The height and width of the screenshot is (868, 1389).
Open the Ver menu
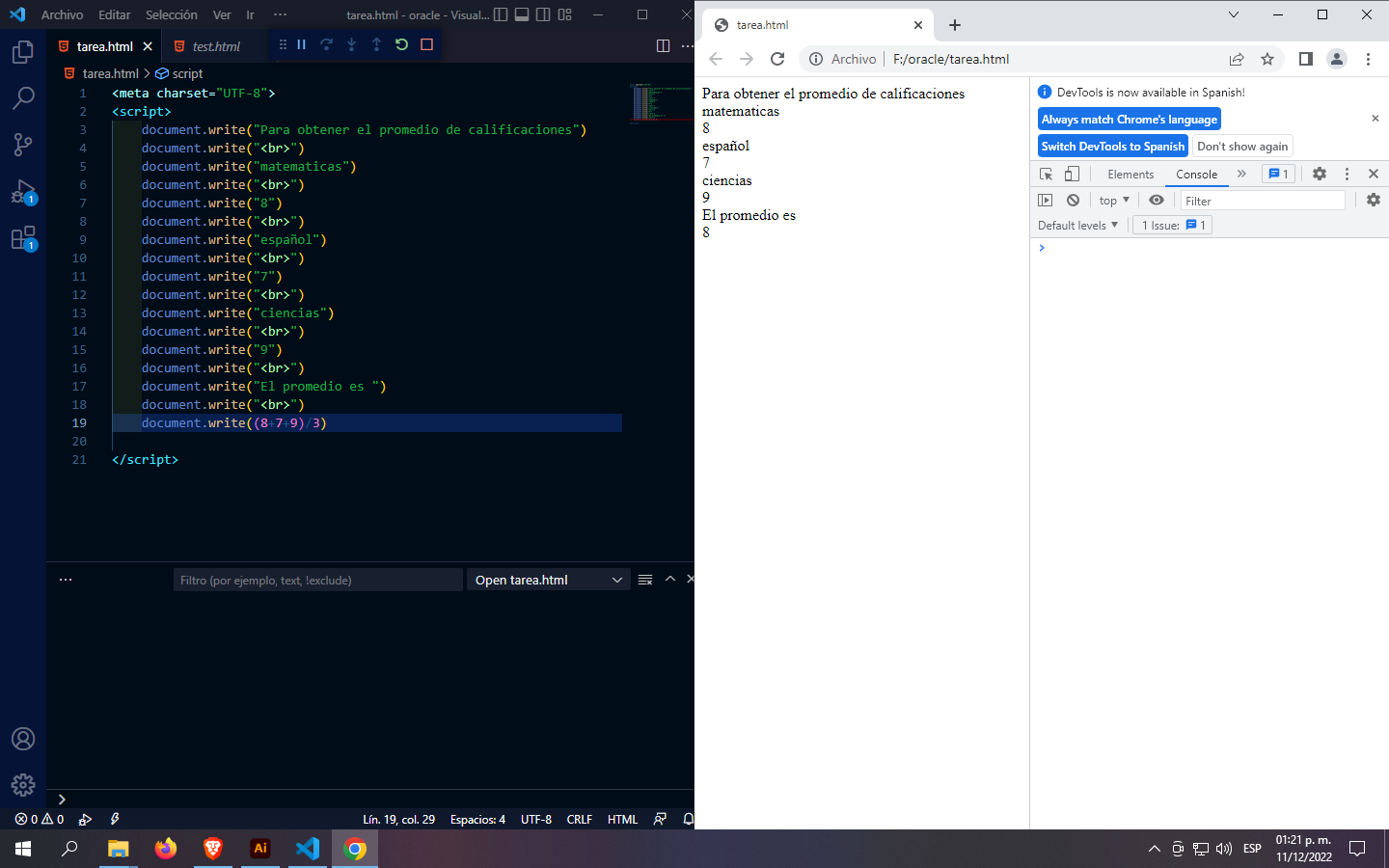(x=222, y=14)
